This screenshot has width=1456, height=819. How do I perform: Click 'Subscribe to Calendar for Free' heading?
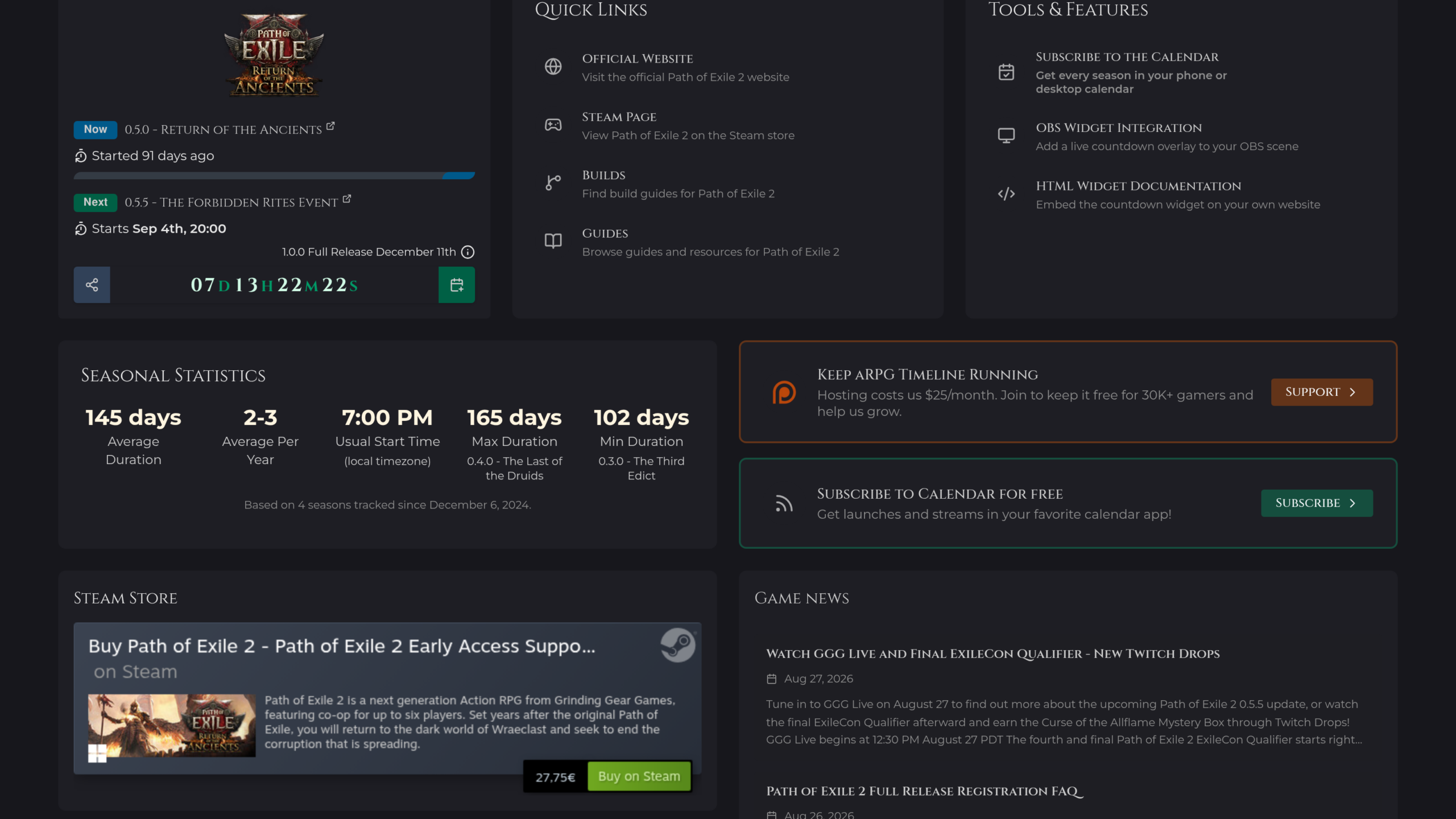click(x=940, y=494)
